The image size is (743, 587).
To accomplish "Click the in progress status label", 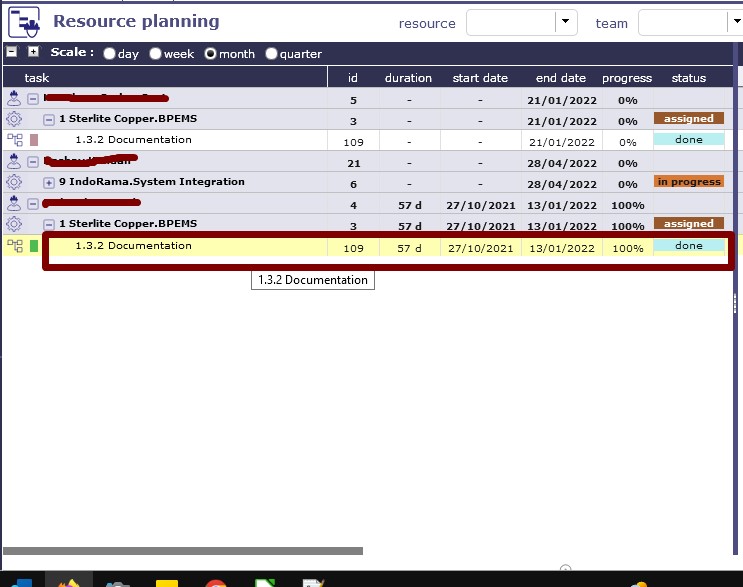I will (689, 182).
